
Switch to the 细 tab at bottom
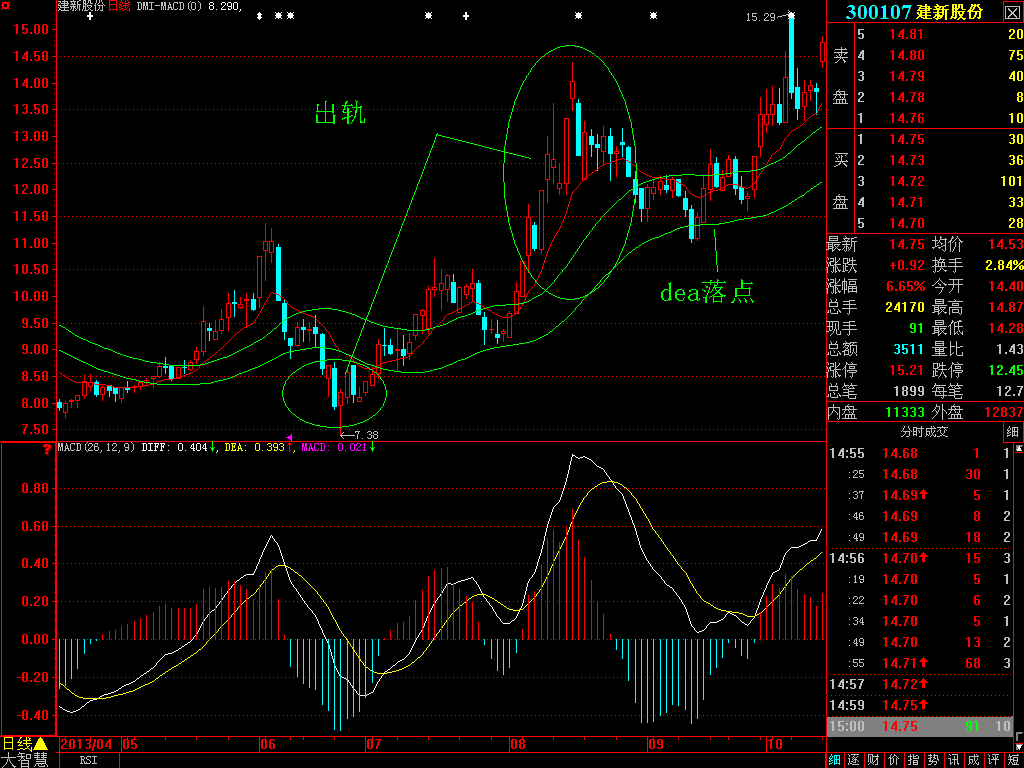coord(835,760)
